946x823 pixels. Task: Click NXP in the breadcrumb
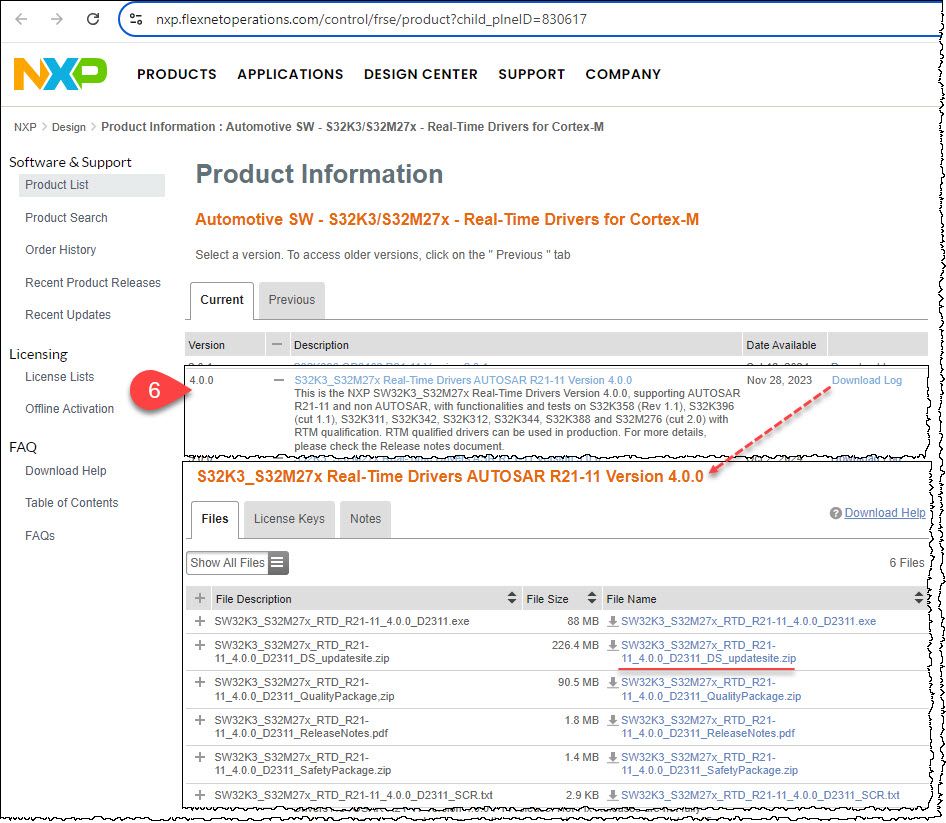click(25, 127)
